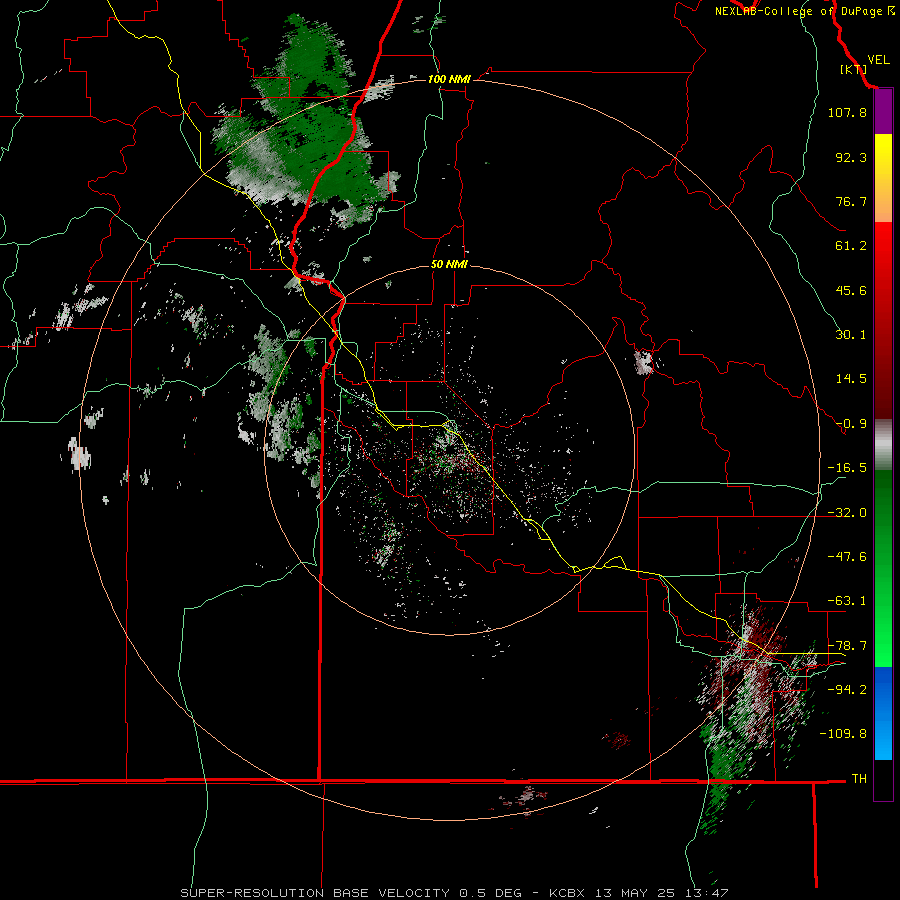Viewport: 900px width, 900px height.
Task: Click the -63.1 velocity scale value
Action: (847, 601)
